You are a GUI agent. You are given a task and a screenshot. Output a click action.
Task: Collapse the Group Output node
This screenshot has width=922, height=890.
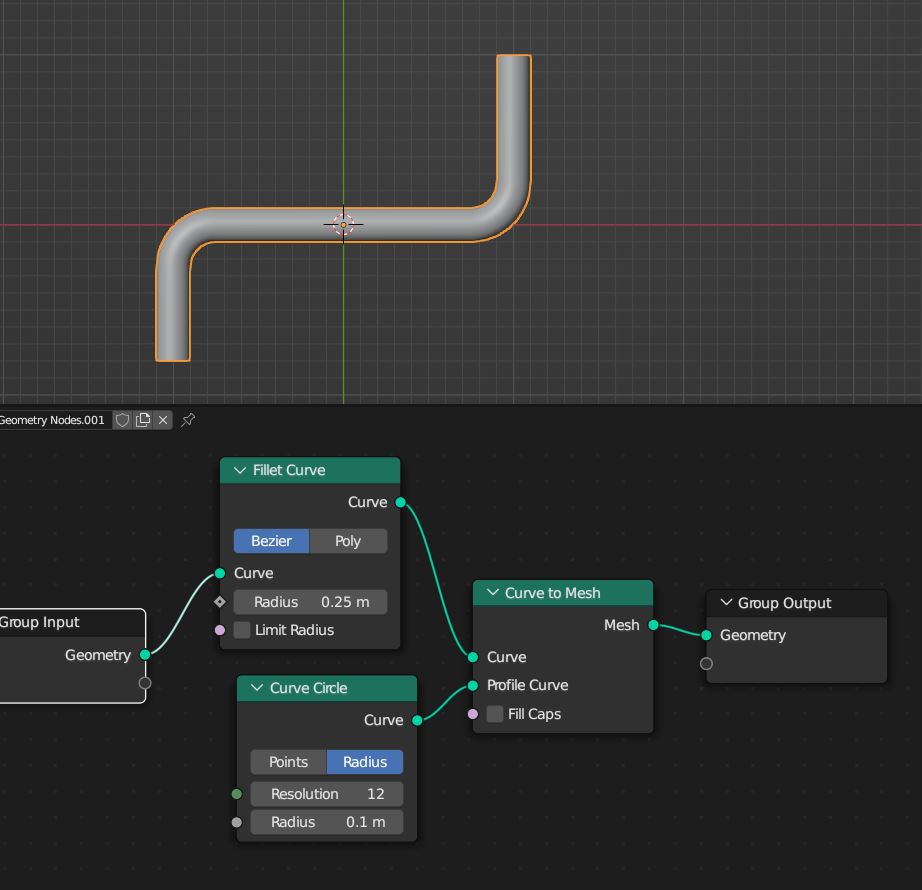tap(726, 603)
